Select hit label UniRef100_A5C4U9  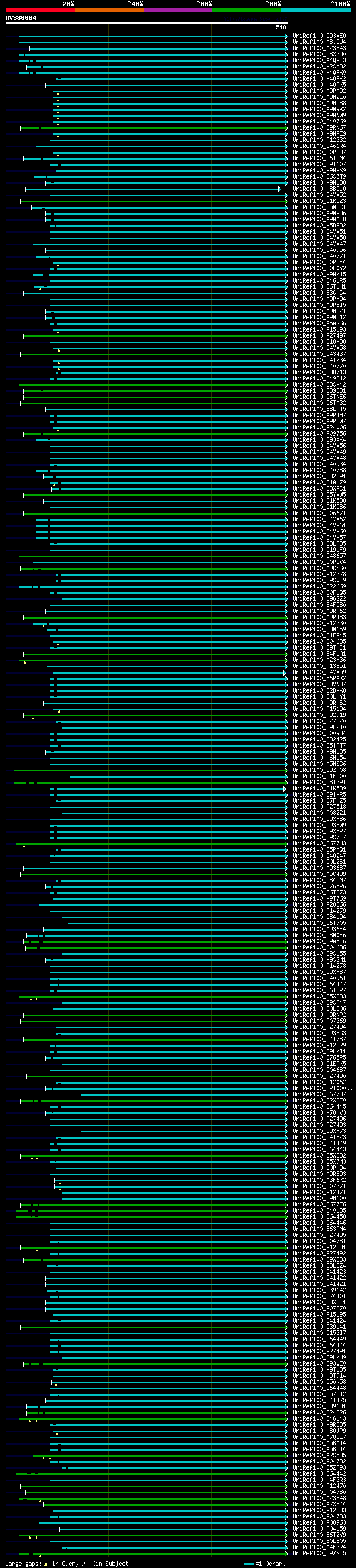[319, 874]
